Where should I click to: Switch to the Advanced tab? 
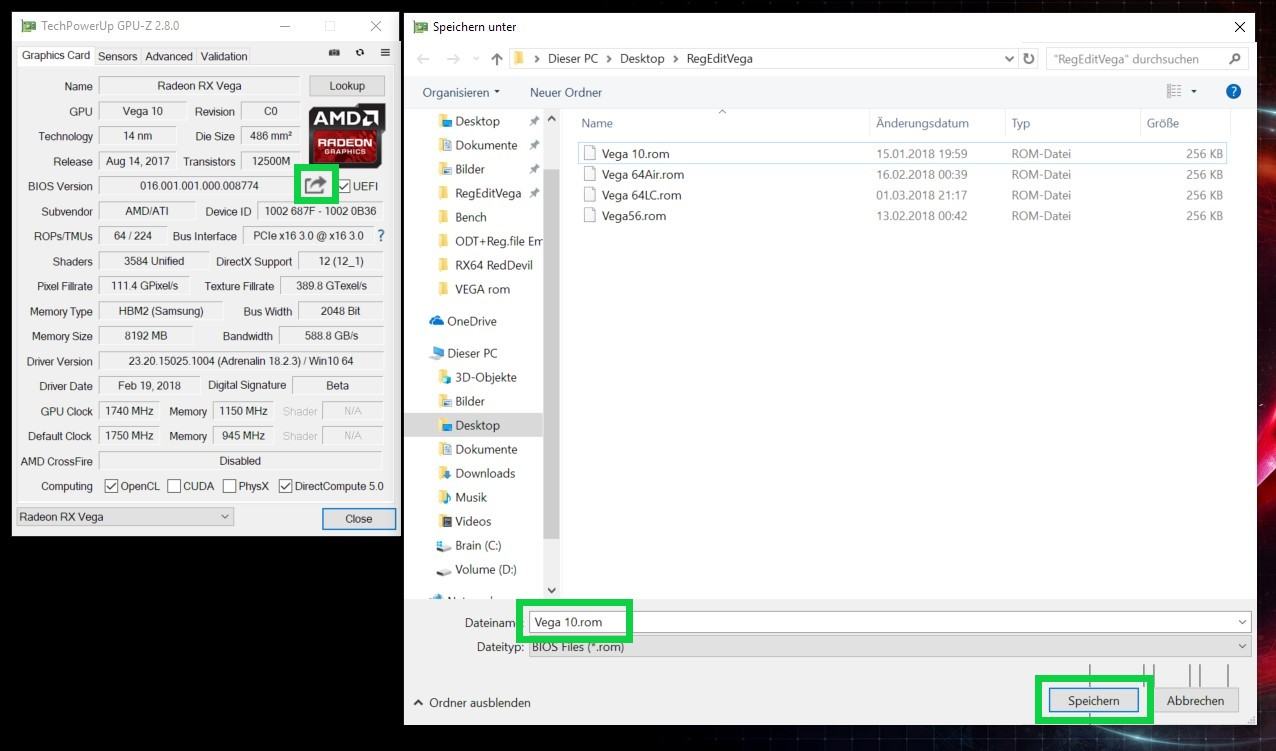point(169,57)
